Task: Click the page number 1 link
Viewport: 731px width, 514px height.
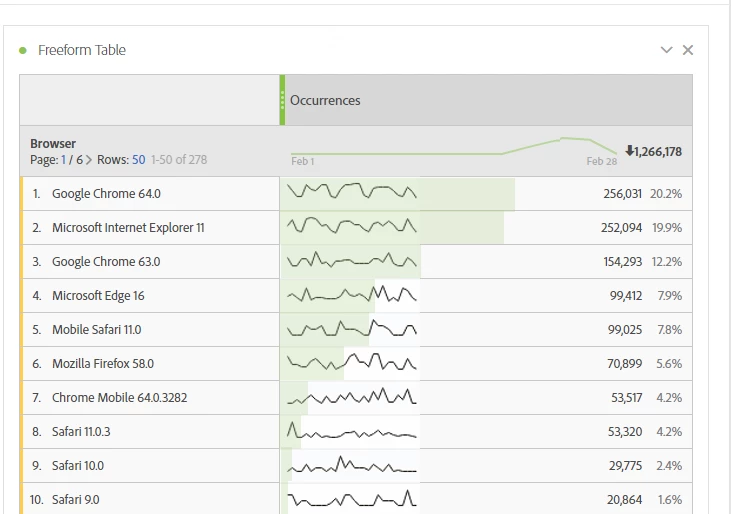Action: [x=63, y=160]
